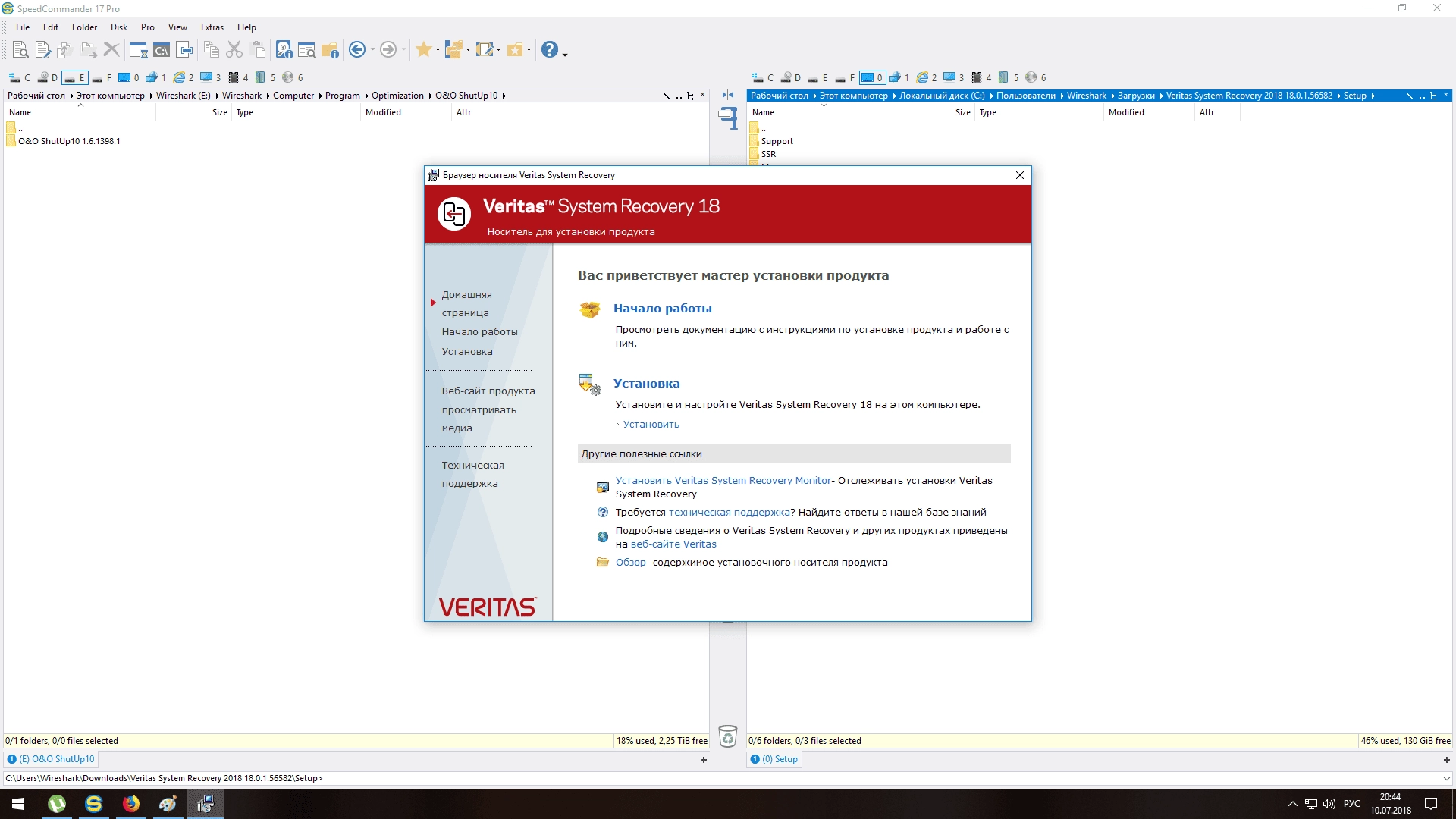1456x819 pixels.
Task: Add a new tab in the left pane
Action: tap(704, 760)
